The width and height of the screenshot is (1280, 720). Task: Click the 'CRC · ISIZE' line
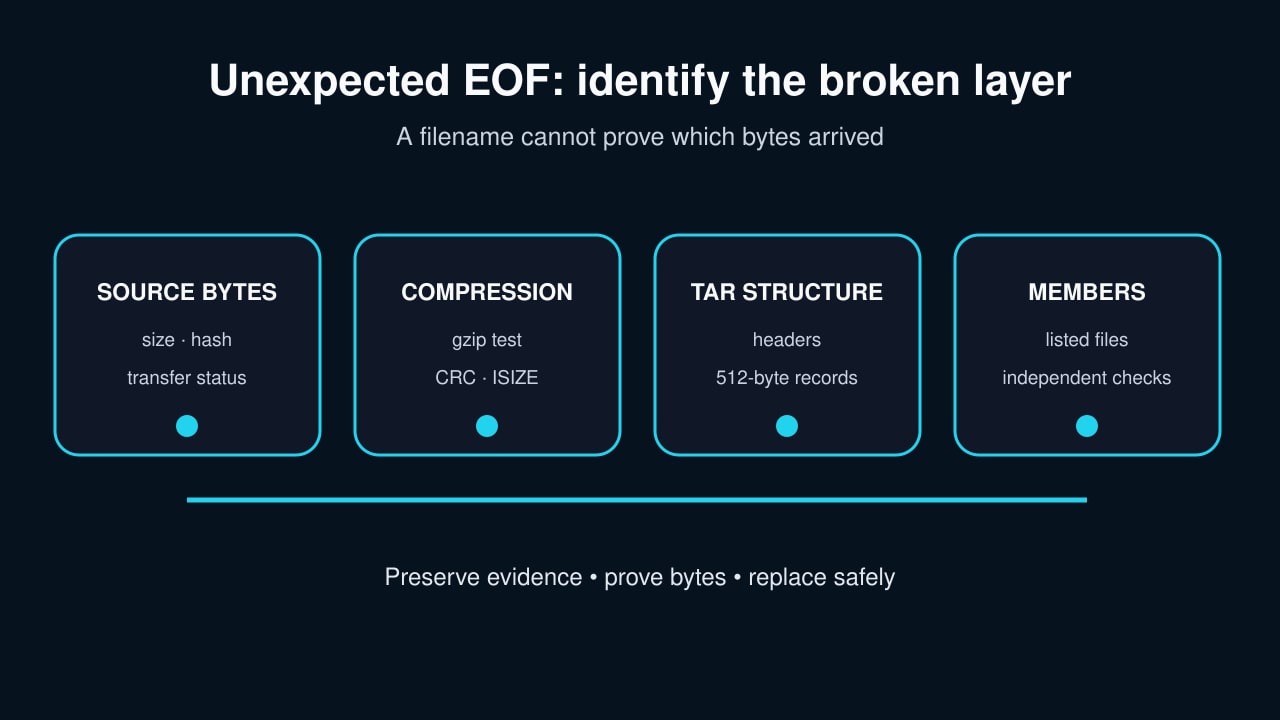click(487, 378)
